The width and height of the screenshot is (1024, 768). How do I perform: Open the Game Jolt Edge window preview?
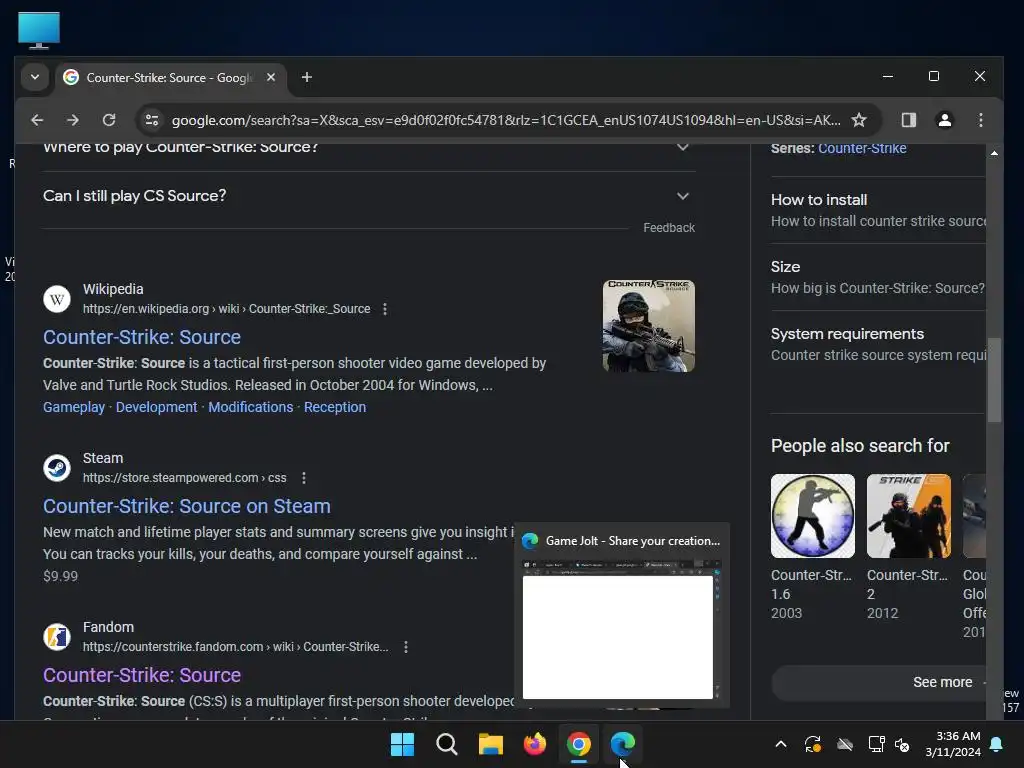point(622,615)
